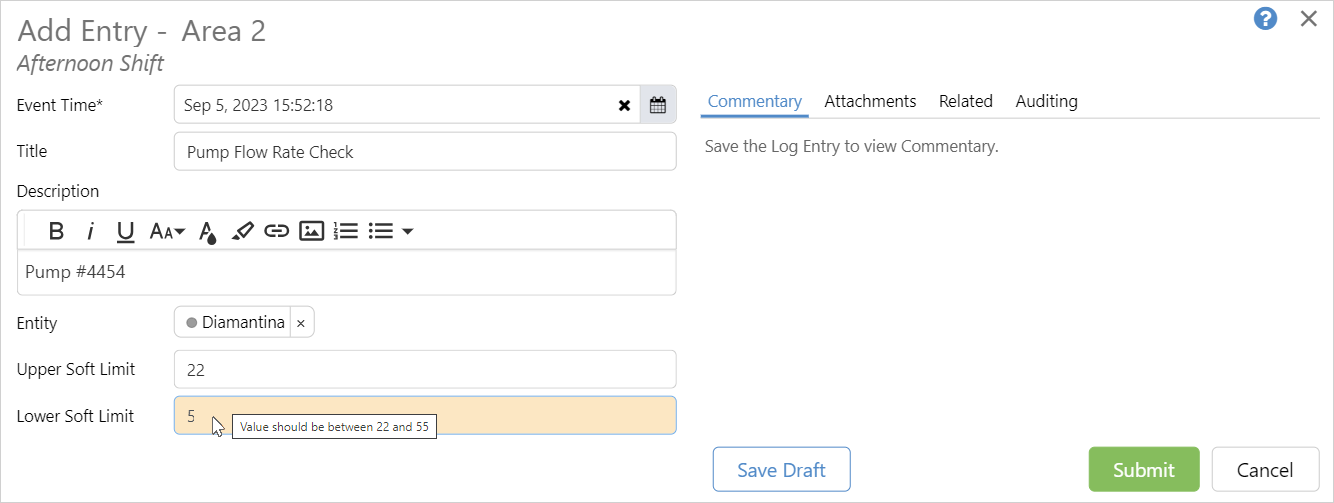The height and width of the screenshot is (503, 1334).
Task: Select the highlight marker tool
Action: [242, 231]
